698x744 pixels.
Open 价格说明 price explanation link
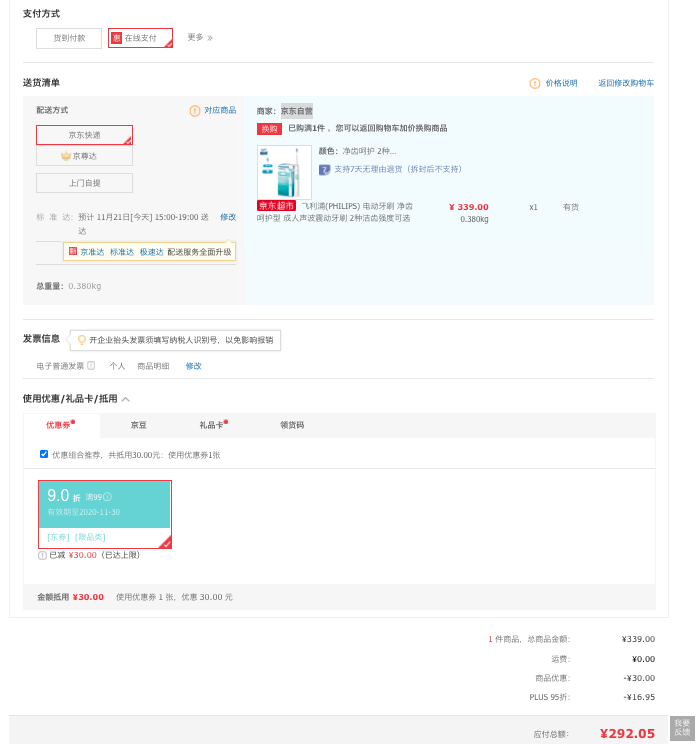tap(561, 84)
